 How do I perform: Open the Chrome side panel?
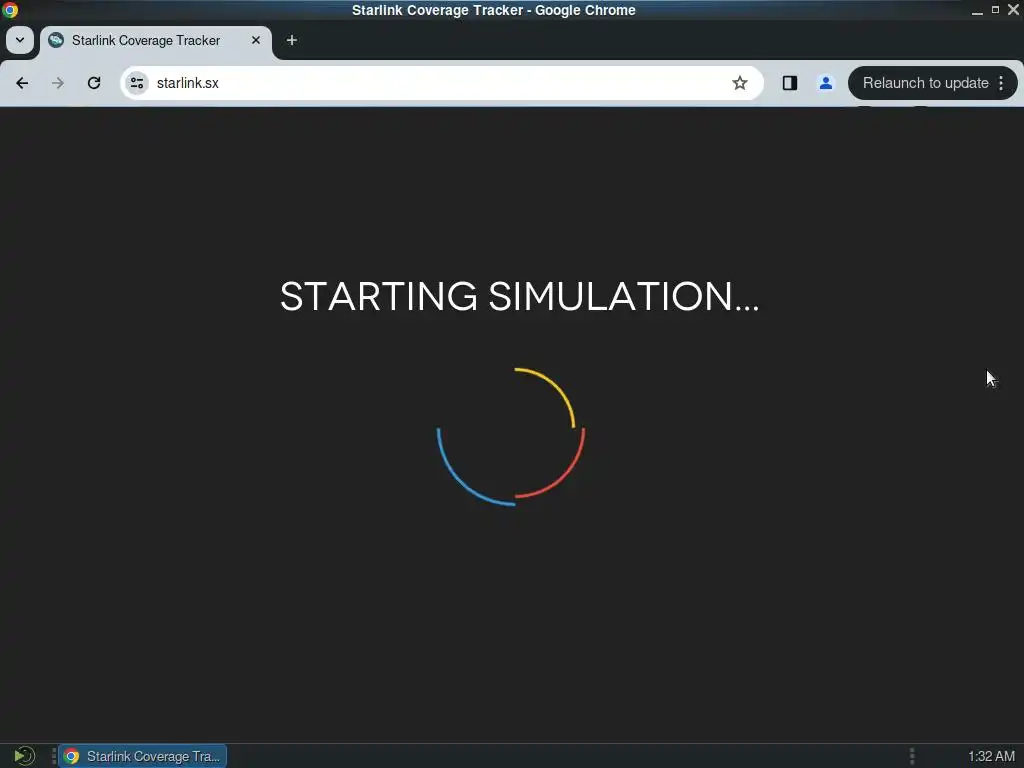click(790, 83)
